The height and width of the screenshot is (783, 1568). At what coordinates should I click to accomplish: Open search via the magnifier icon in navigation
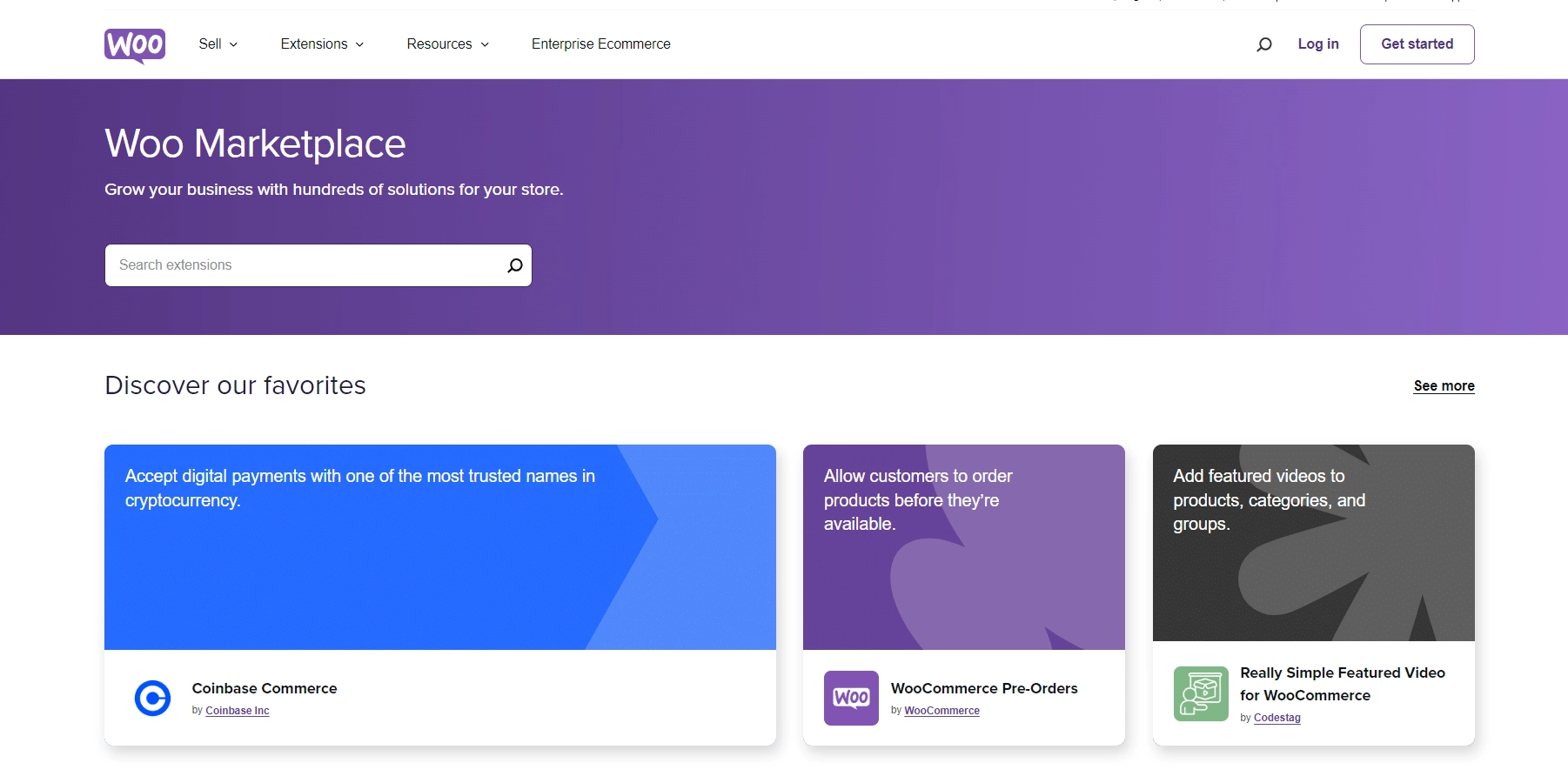1263,43
